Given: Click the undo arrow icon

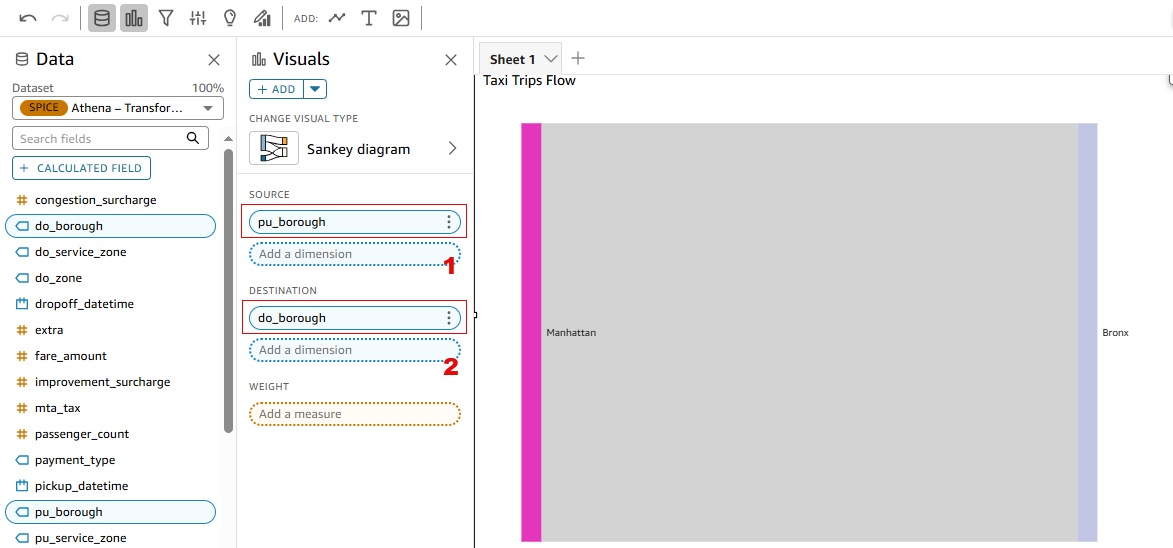Looking at the screenshot, I should pos(28,18).
